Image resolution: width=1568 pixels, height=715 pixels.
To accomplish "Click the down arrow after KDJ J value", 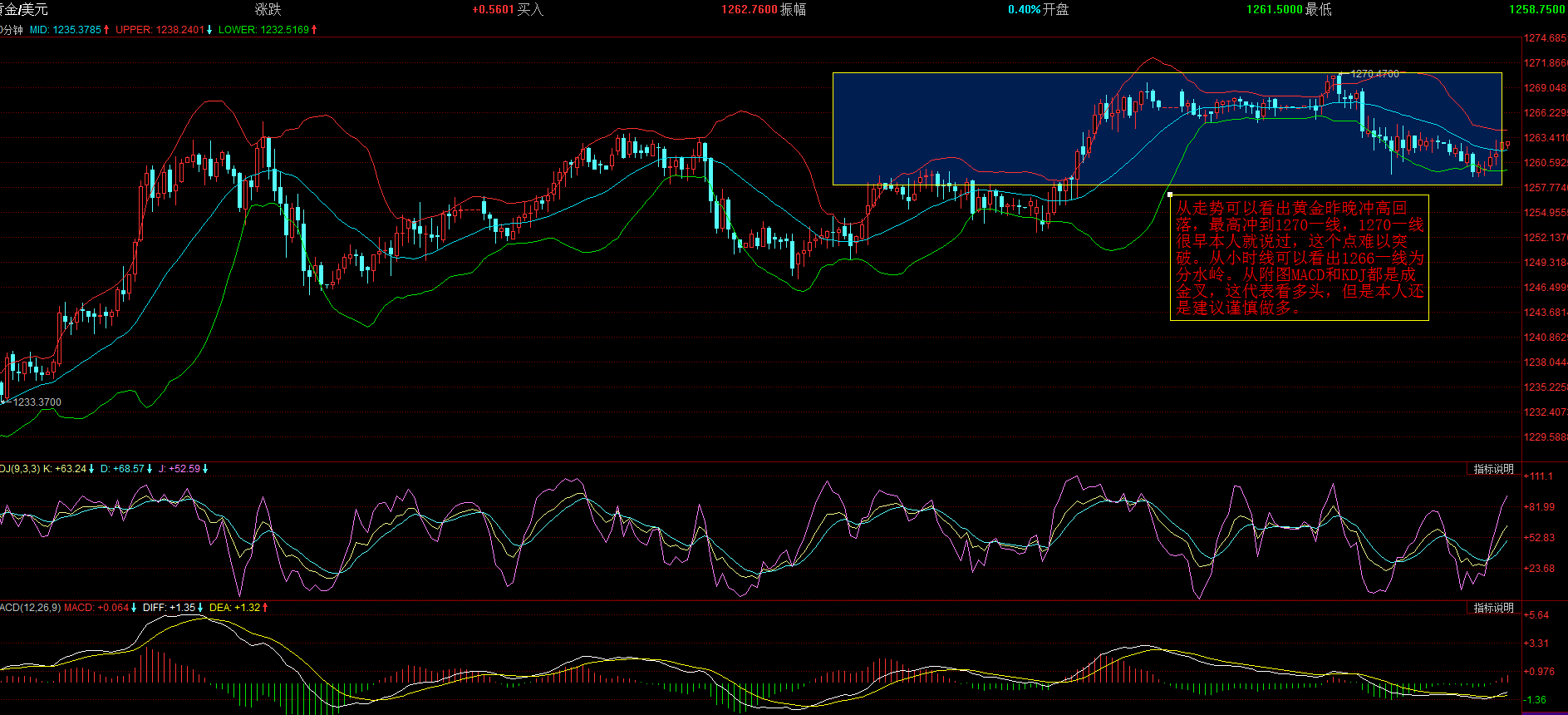I will (x=205, y=469).
